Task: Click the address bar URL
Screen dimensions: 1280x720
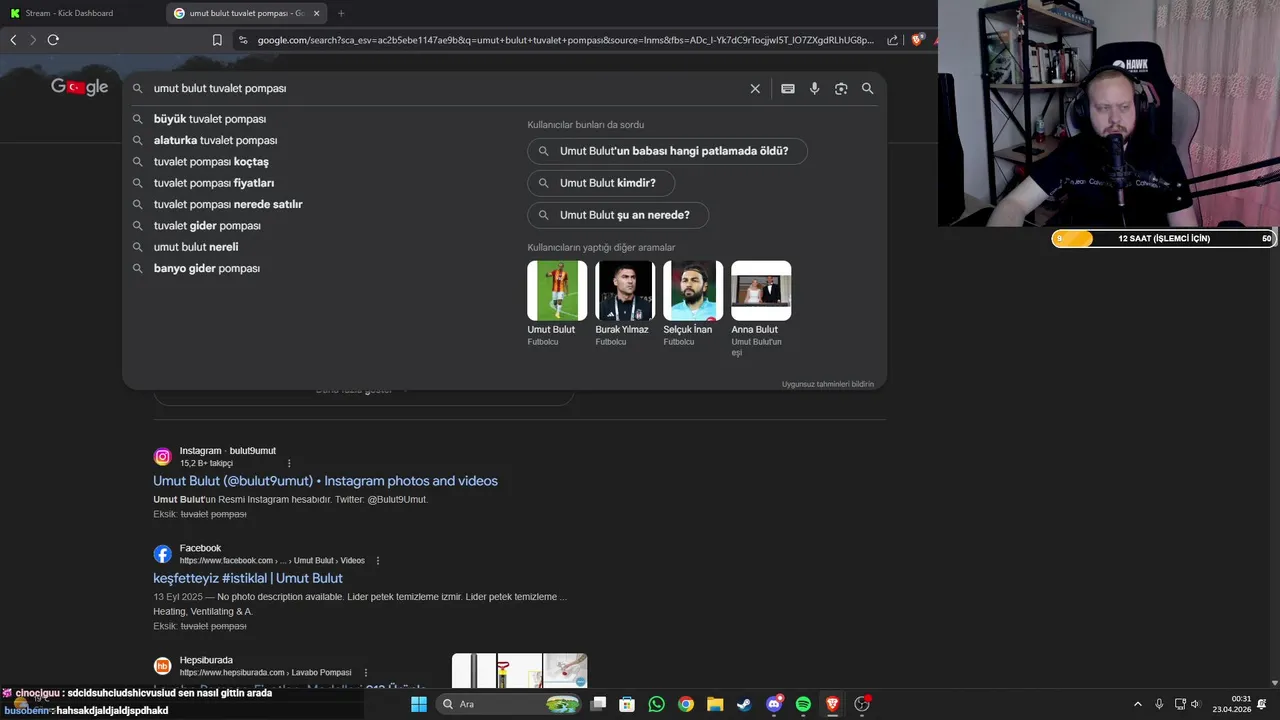Action: pos(565,40)
